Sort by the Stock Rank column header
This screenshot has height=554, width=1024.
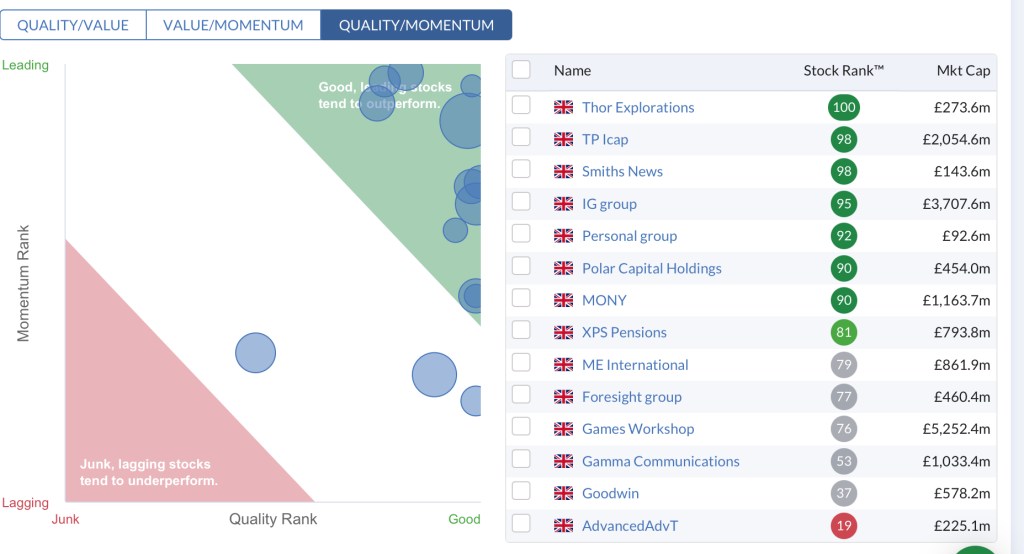tap(843, 70)
